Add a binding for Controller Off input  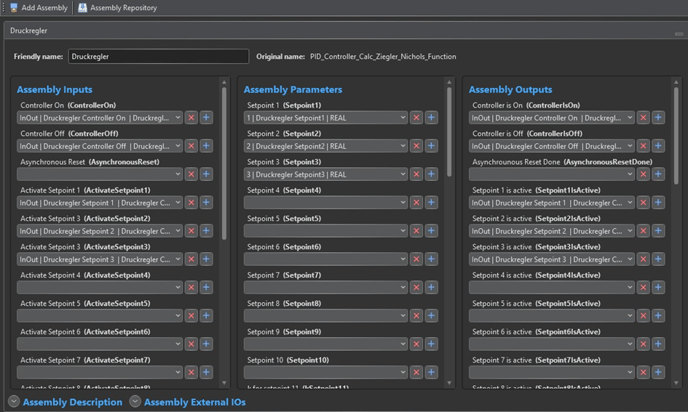(206, 146)
